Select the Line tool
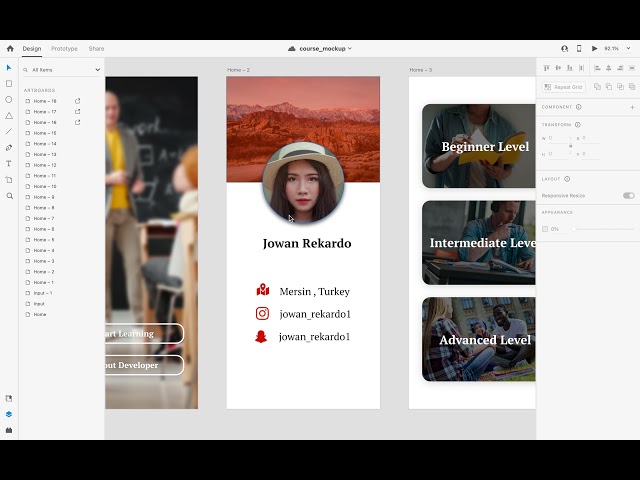 (x=9, y=131)
